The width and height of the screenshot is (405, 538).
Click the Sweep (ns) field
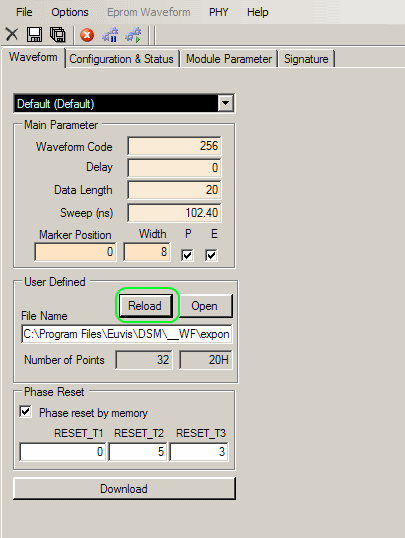[x=174, y=213]
